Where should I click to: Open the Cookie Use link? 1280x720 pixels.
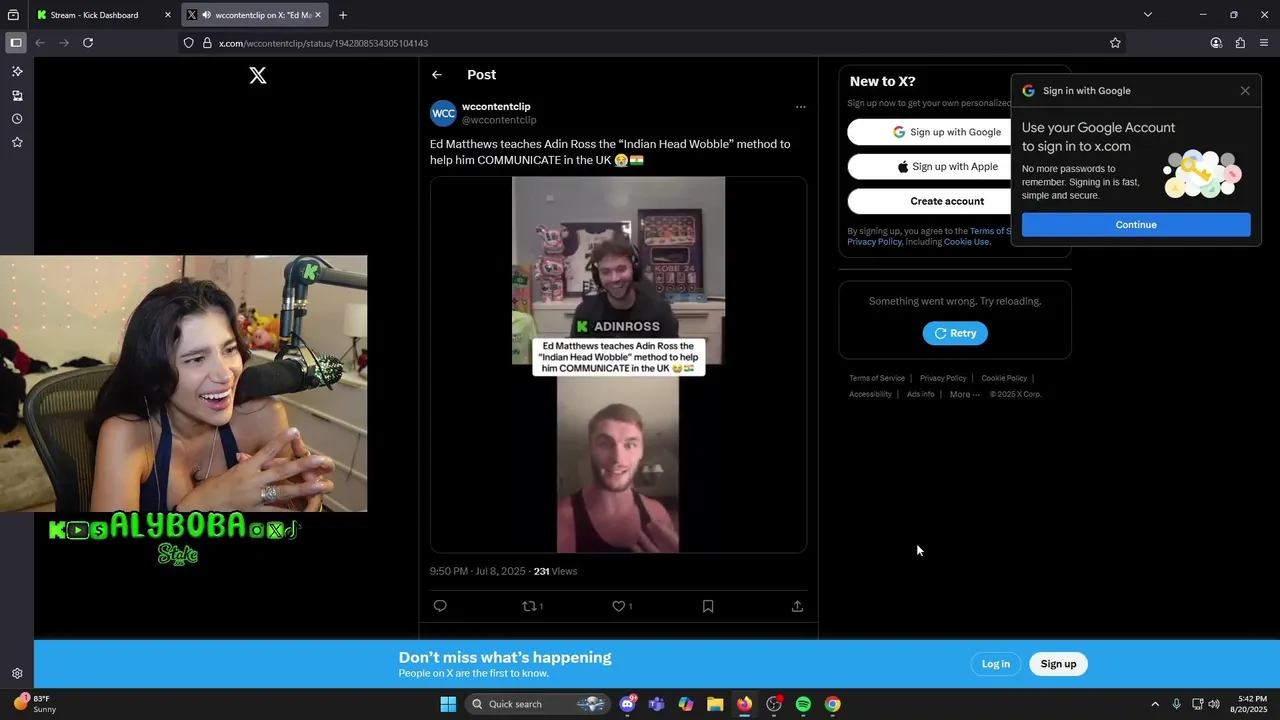pyautogui.click(x=965, y=242)
